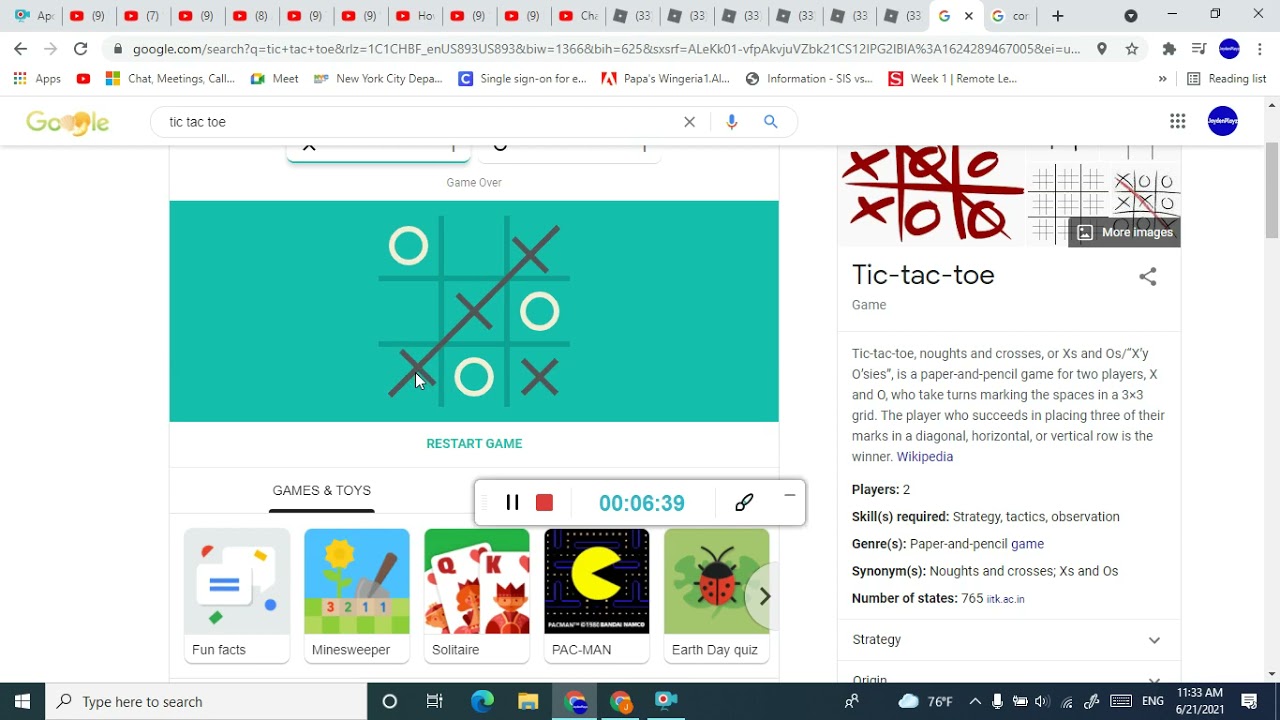The image size is (1280, 720).
Task: Open the Chrome three-dot menu
Action: pos(1259,49)
